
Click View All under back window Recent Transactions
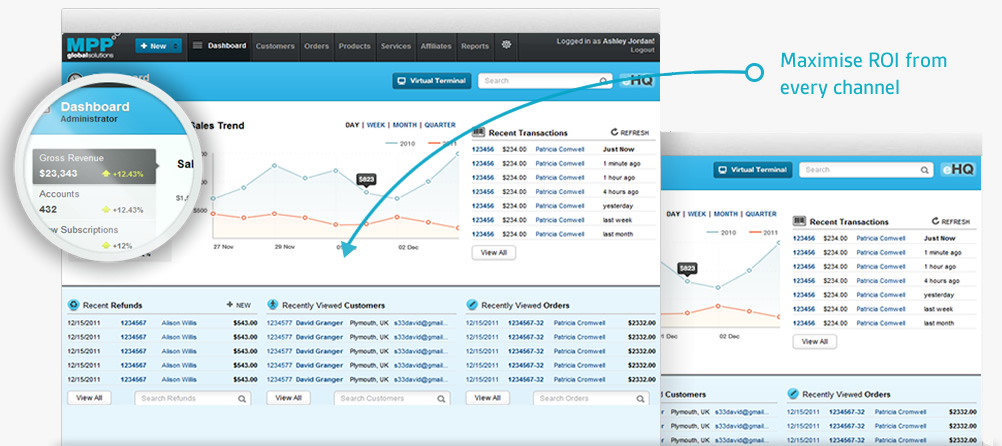(814, 341)
